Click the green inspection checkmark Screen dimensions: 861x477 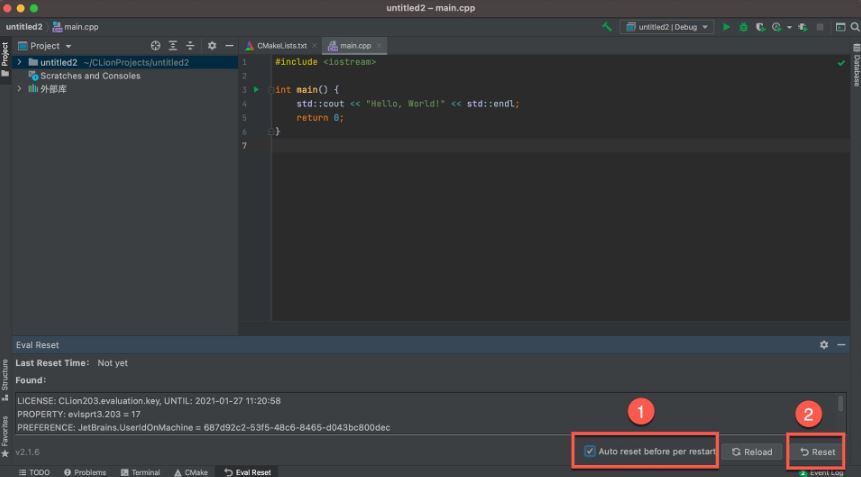(841, 63)
